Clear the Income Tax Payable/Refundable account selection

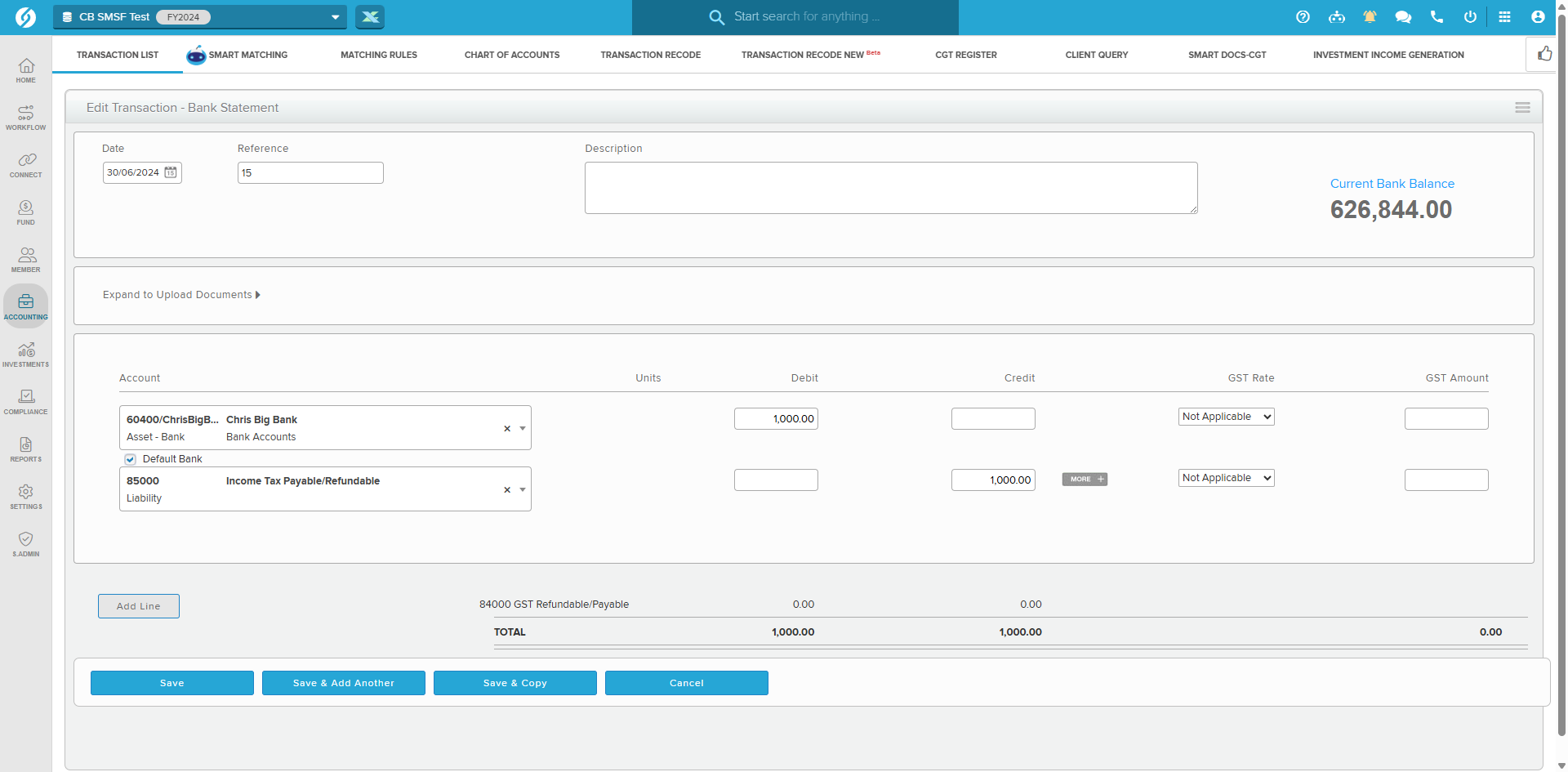click(x=507, y=489)
